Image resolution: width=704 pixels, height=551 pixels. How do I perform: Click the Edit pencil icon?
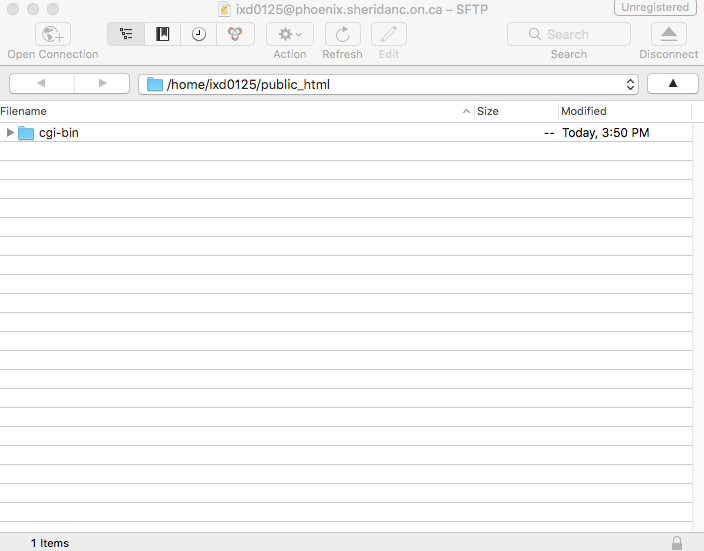389,34
